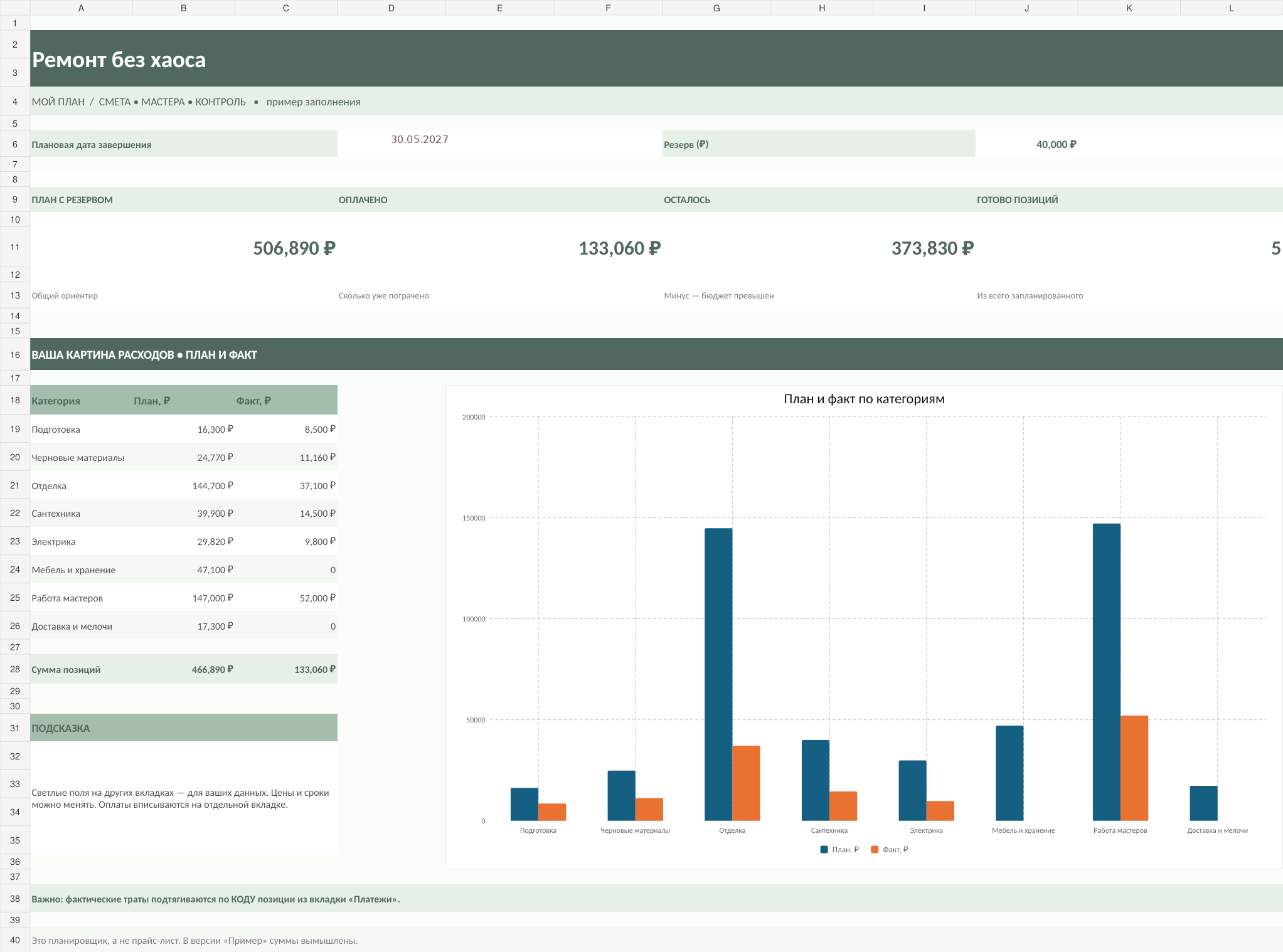Select the Работа мастеров fact 52,000 ₽
The height and width of the screenshot is (952, 1283).
click(317, 598)
